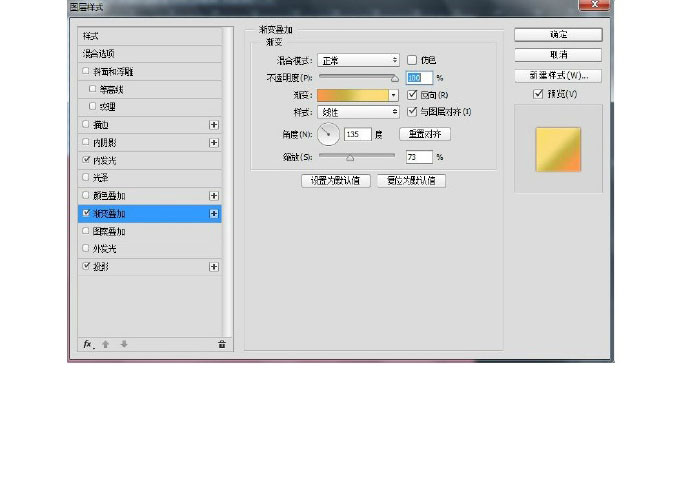690x480 pixels.
Task: Move effect up arrow icon
Action: coord(106,344)
